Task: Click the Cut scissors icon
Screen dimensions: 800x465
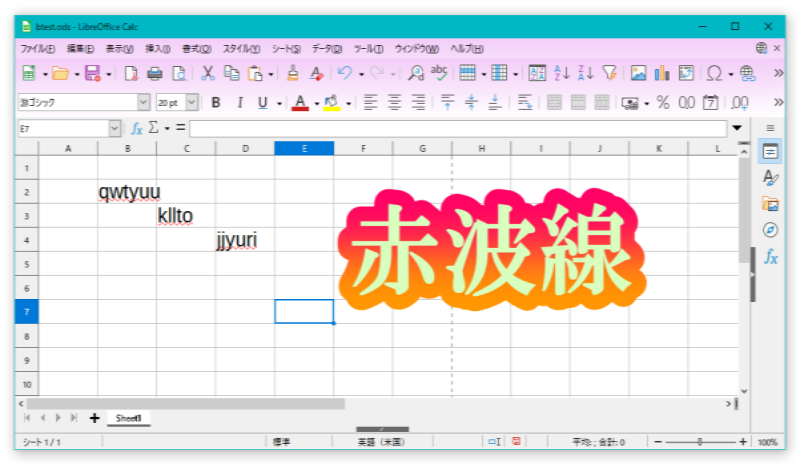Action: point(208,73)
